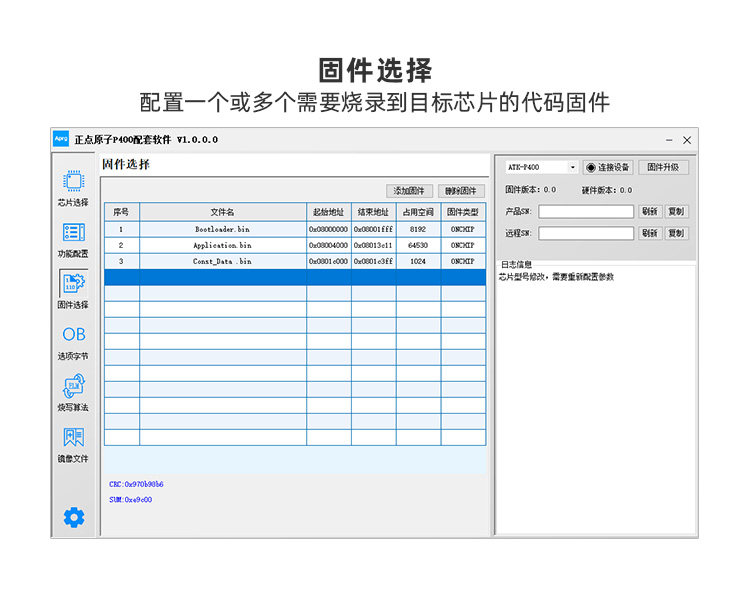Click the 连接设备 connect device button
The height and width of the screenshot is (598, 750).
point(608,167)
